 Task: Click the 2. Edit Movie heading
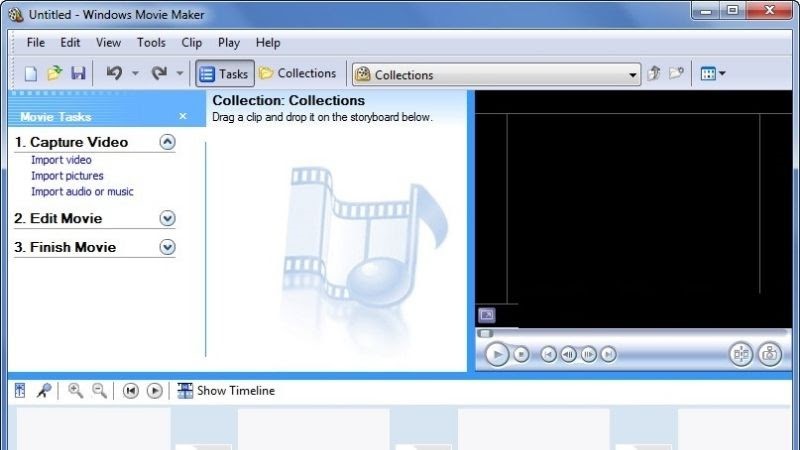pos(58,219)
